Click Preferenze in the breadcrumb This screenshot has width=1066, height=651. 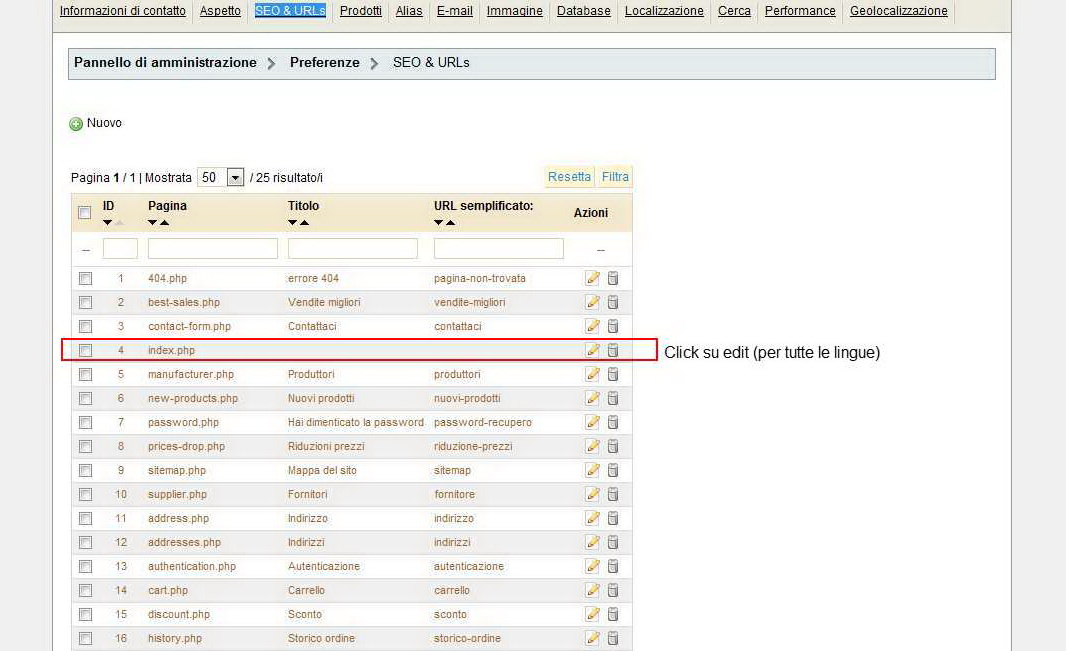[x=324, y=63]
